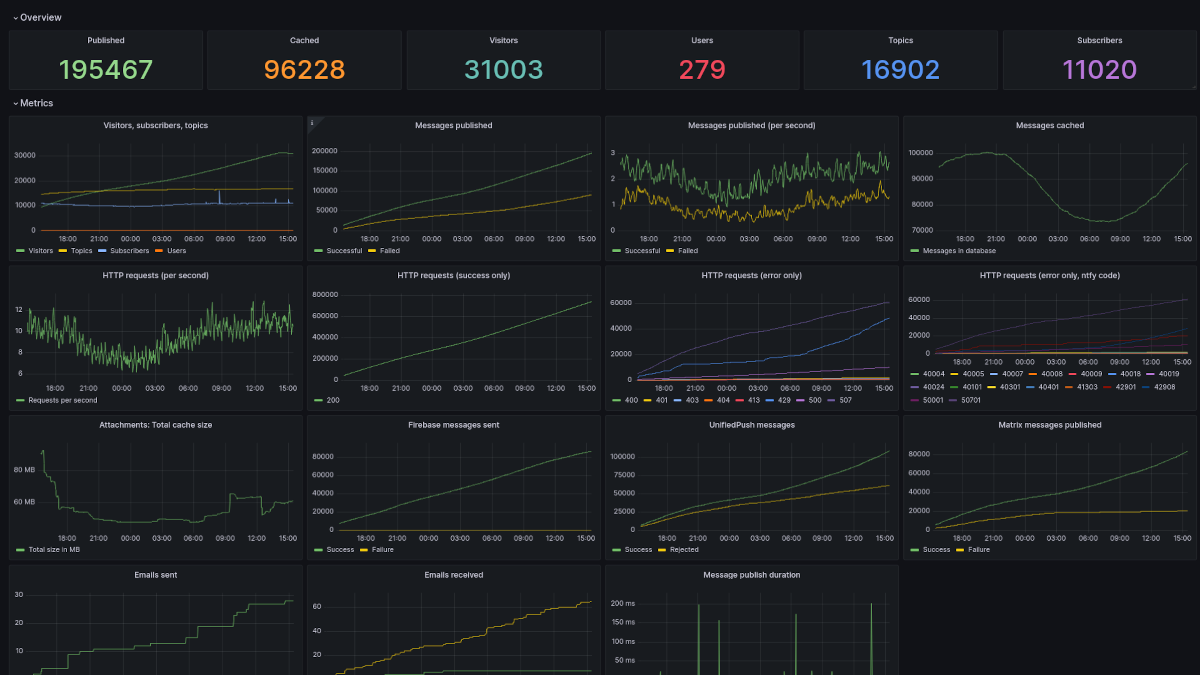Open Emails sent panel title menu
Image resolution: width=1200 pixels, height=675 pixels.
coord(155,575)
